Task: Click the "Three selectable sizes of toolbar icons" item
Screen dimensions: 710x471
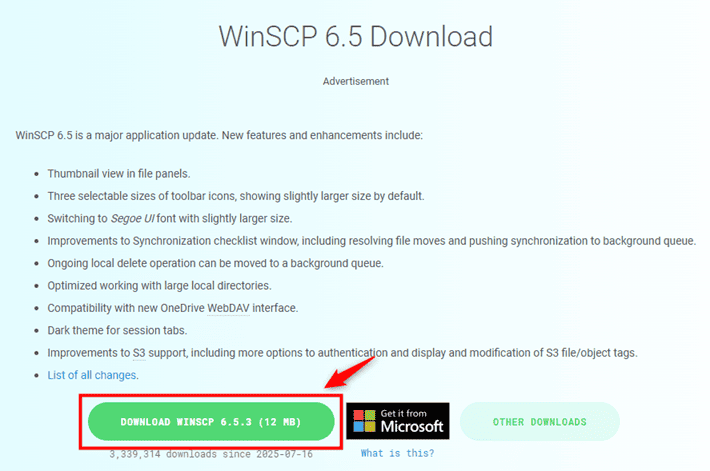Action: point(236,196)
